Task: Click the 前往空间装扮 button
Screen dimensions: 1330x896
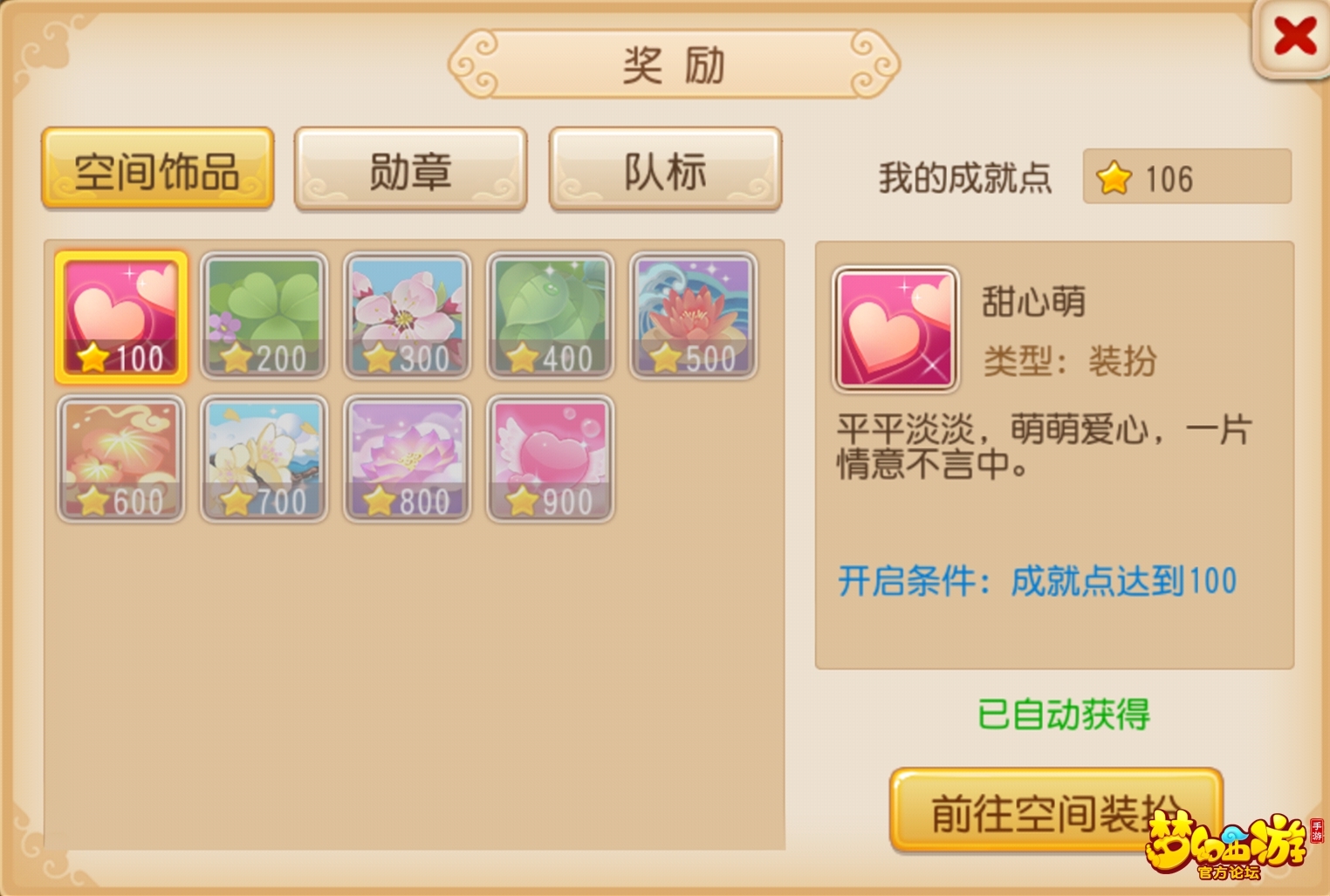Action: [x=1056, y=811]
